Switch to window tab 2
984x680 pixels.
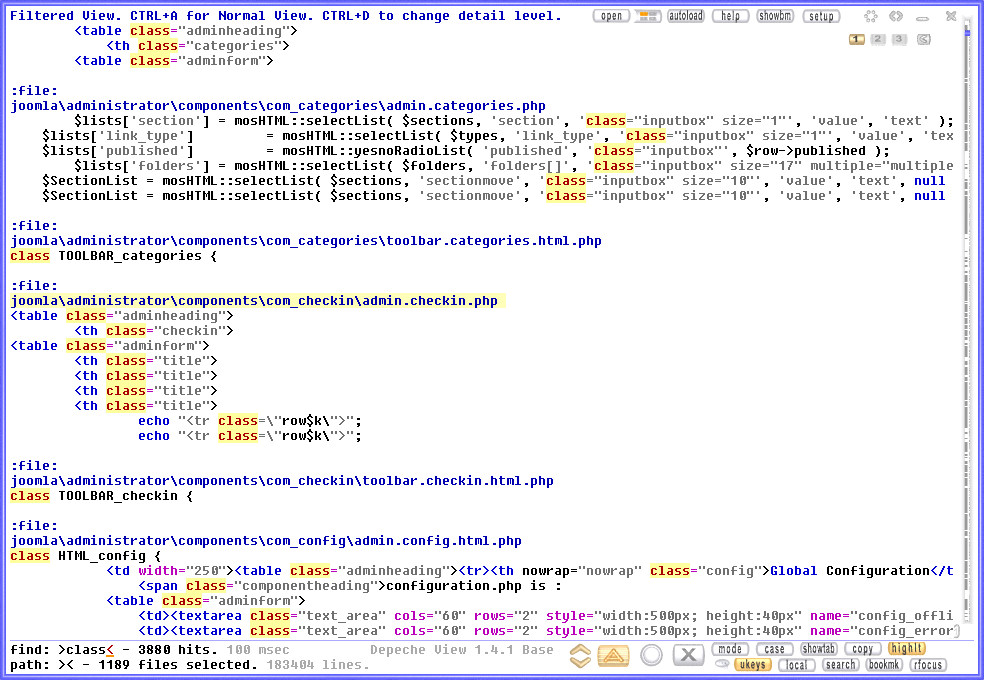click(877, 40)
